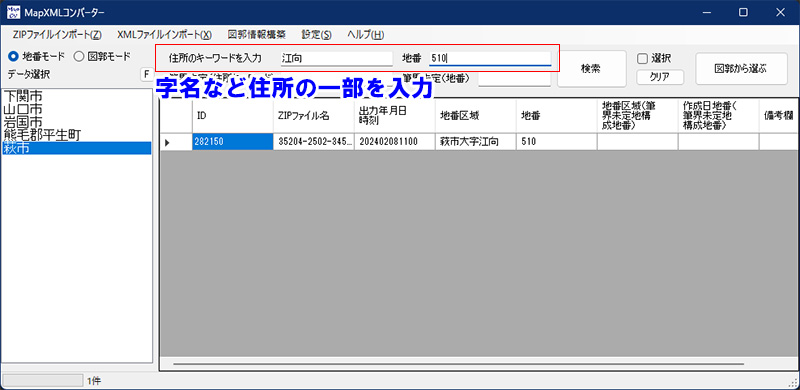The height and width of the screenshot is (390, 800).
Task: Click the 地番 column header in the table
Action: (x=556, y=117)
